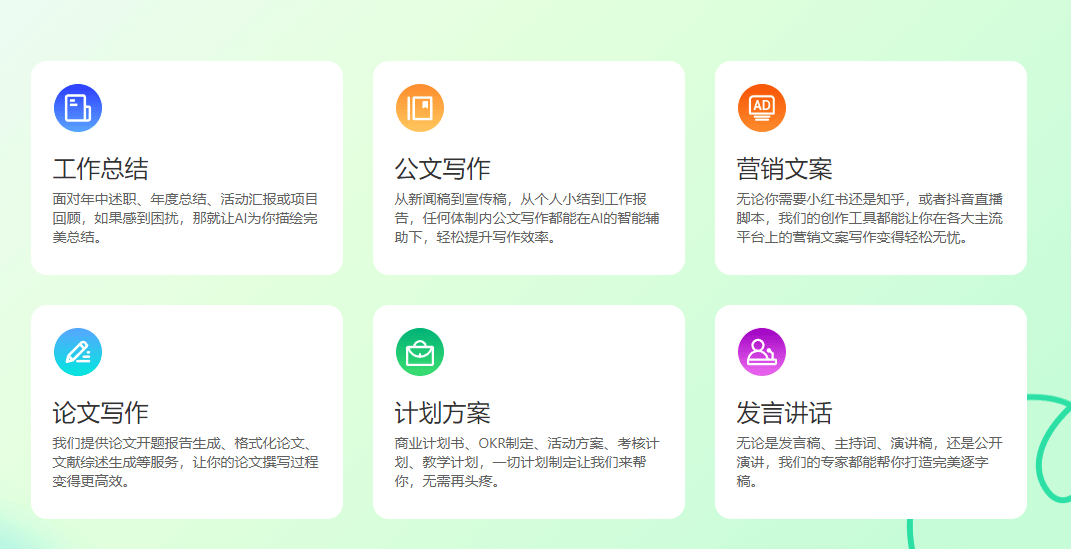This screenshot has height=549, width=1071.
Task: Click the 公文写作 description starting with 从新闻稿到宣传稿
Action: click(x=527, y=218)
